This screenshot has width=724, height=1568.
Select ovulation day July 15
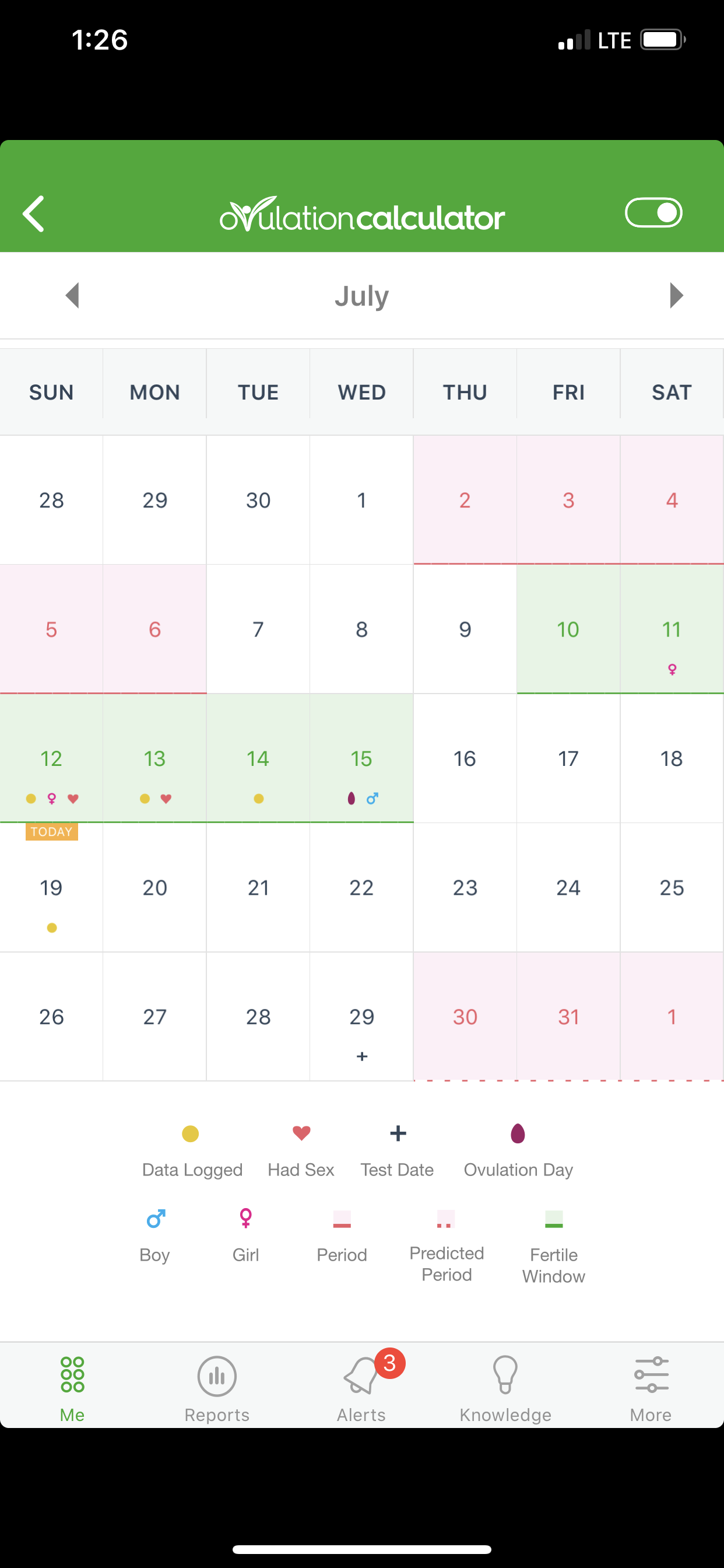(x=361, y=758)
